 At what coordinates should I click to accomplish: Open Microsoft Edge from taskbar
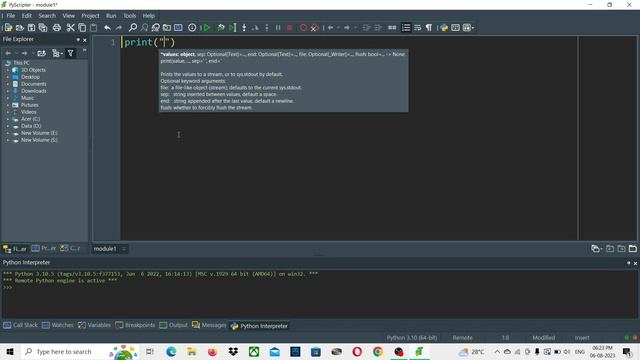pos(171,351)
